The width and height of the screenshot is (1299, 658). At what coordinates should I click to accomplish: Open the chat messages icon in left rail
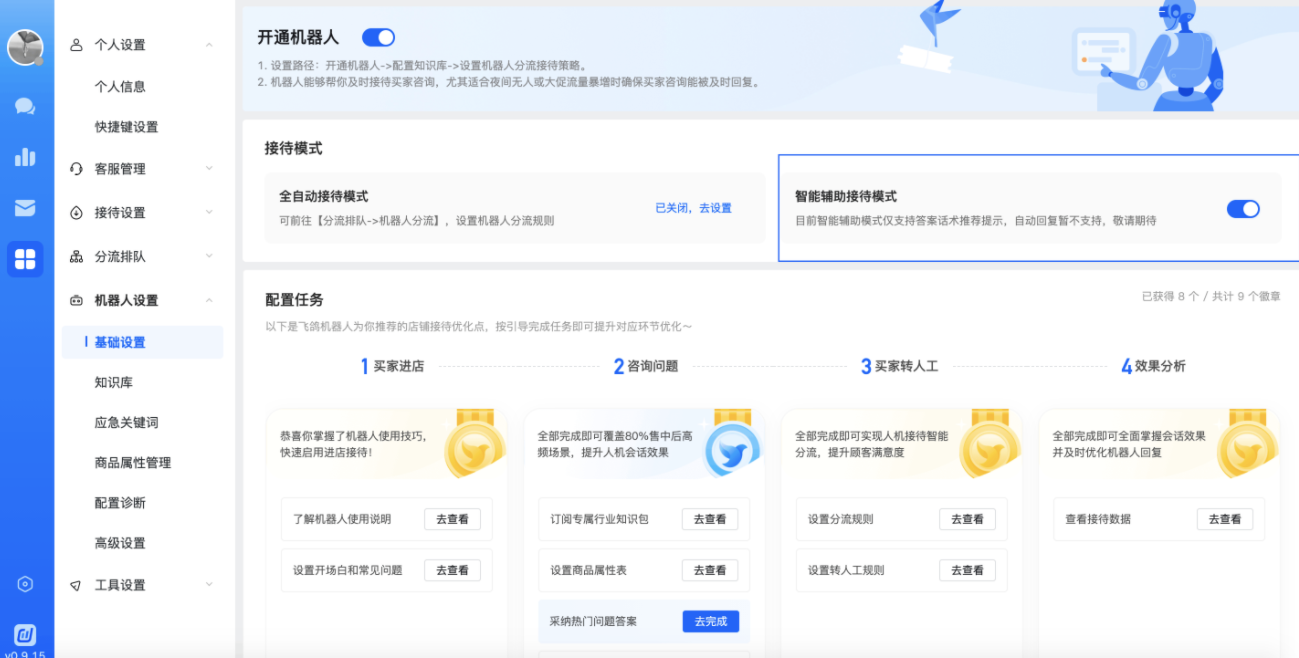click(25, 106)
